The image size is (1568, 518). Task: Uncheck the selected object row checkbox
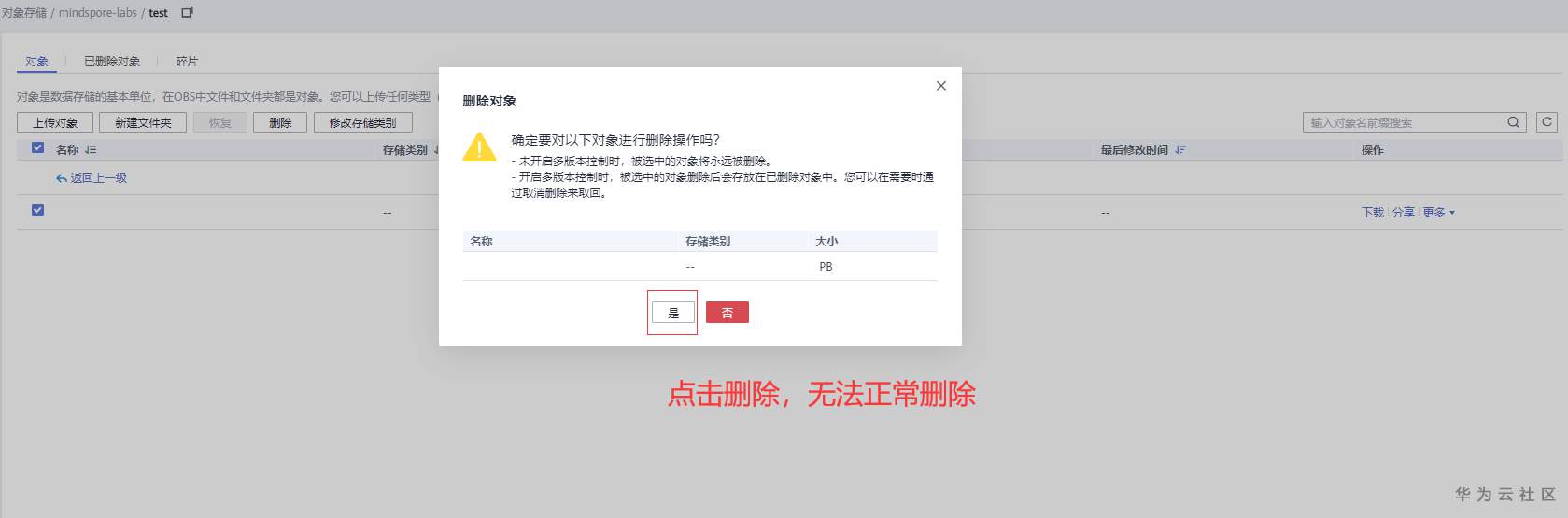[x=37, y=210]
